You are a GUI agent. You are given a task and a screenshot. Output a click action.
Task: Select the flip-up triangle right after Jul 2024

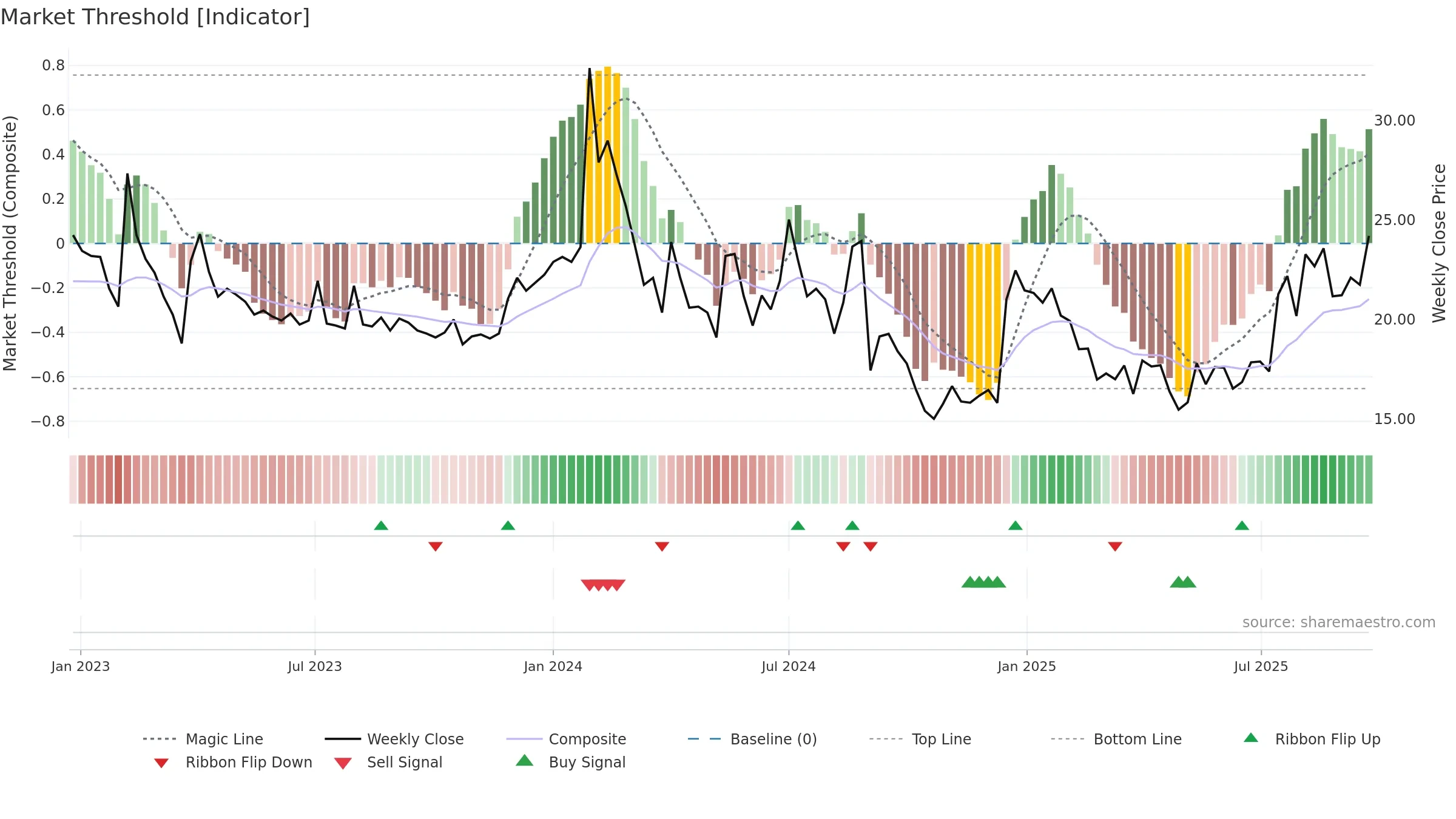click(798, 525)
